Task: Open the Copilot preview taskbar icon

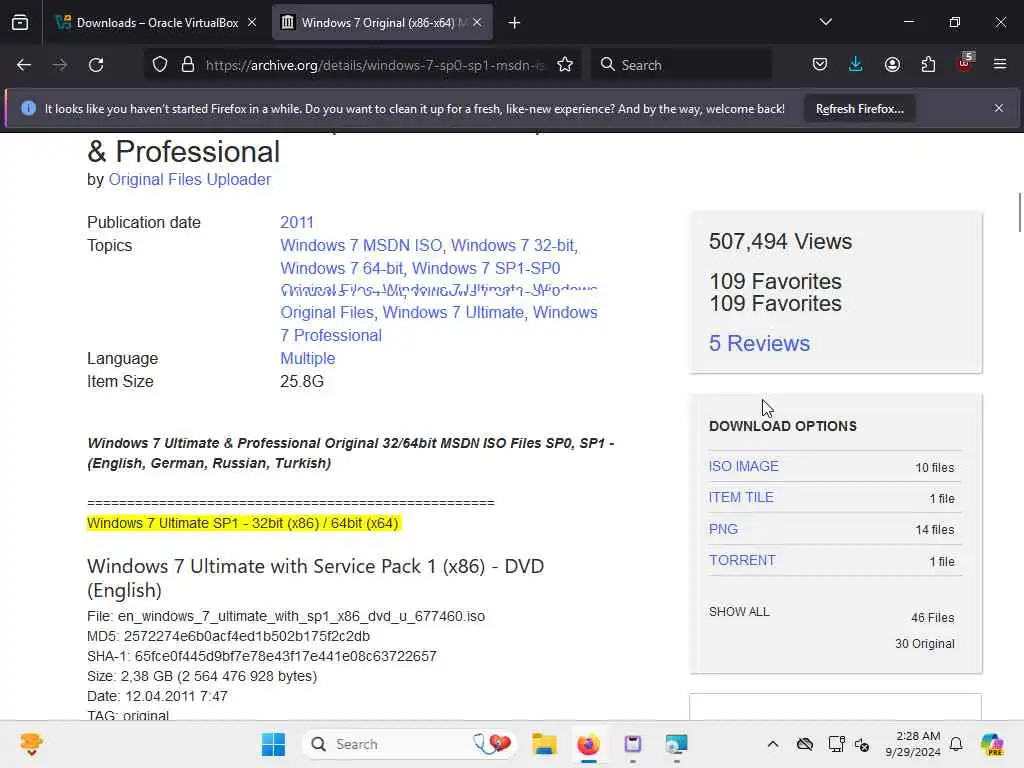Action: click(x=992, y=744)
